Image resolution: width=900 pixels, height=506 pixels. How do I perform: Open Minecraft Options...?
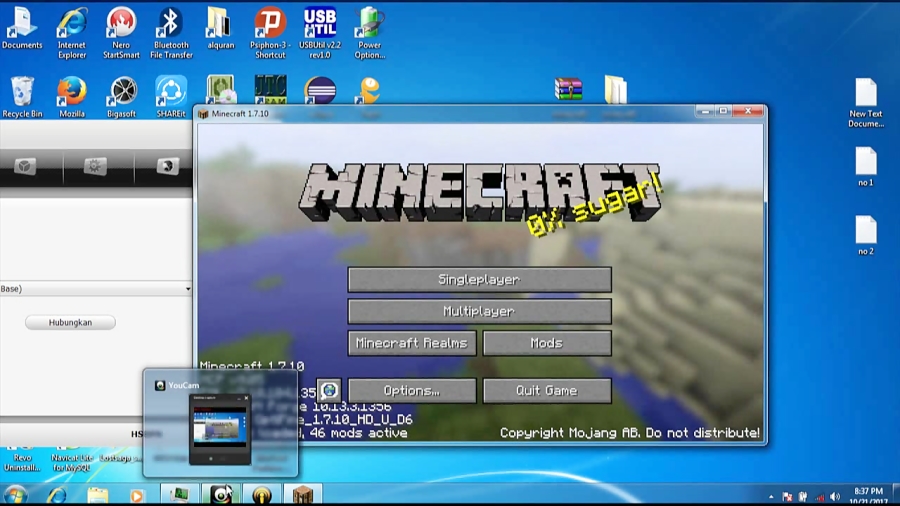tap(412, 391)
